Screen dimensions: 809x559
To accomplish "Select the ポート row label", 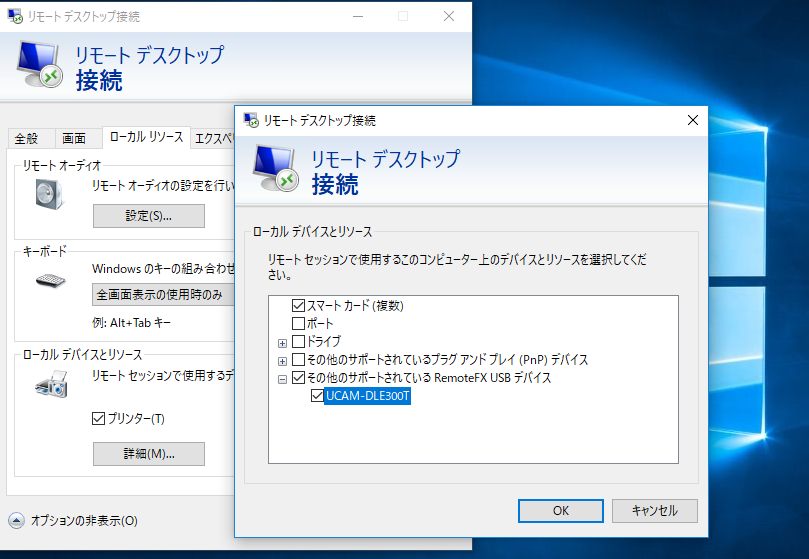I will tap(320, 324).
